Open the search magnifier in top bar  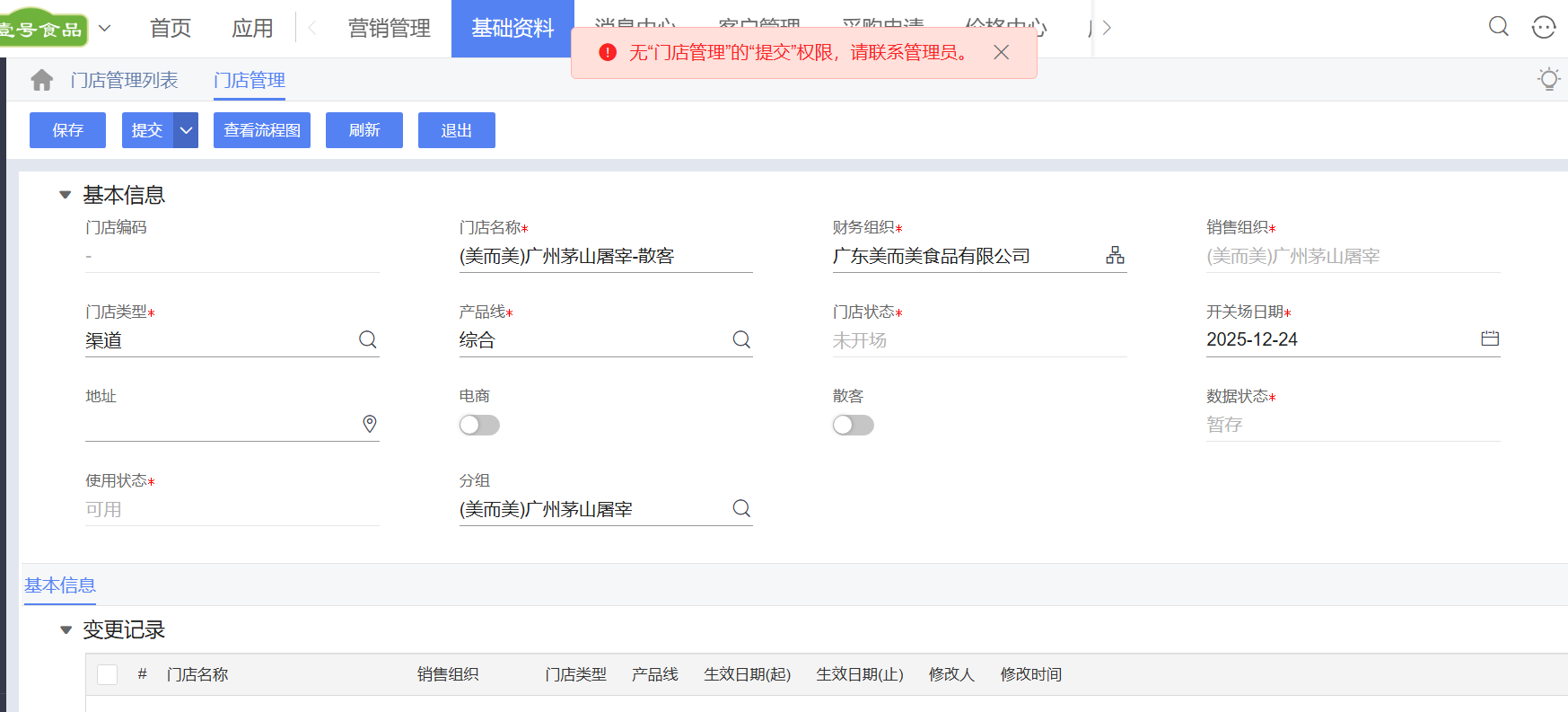coord(1498,27)
